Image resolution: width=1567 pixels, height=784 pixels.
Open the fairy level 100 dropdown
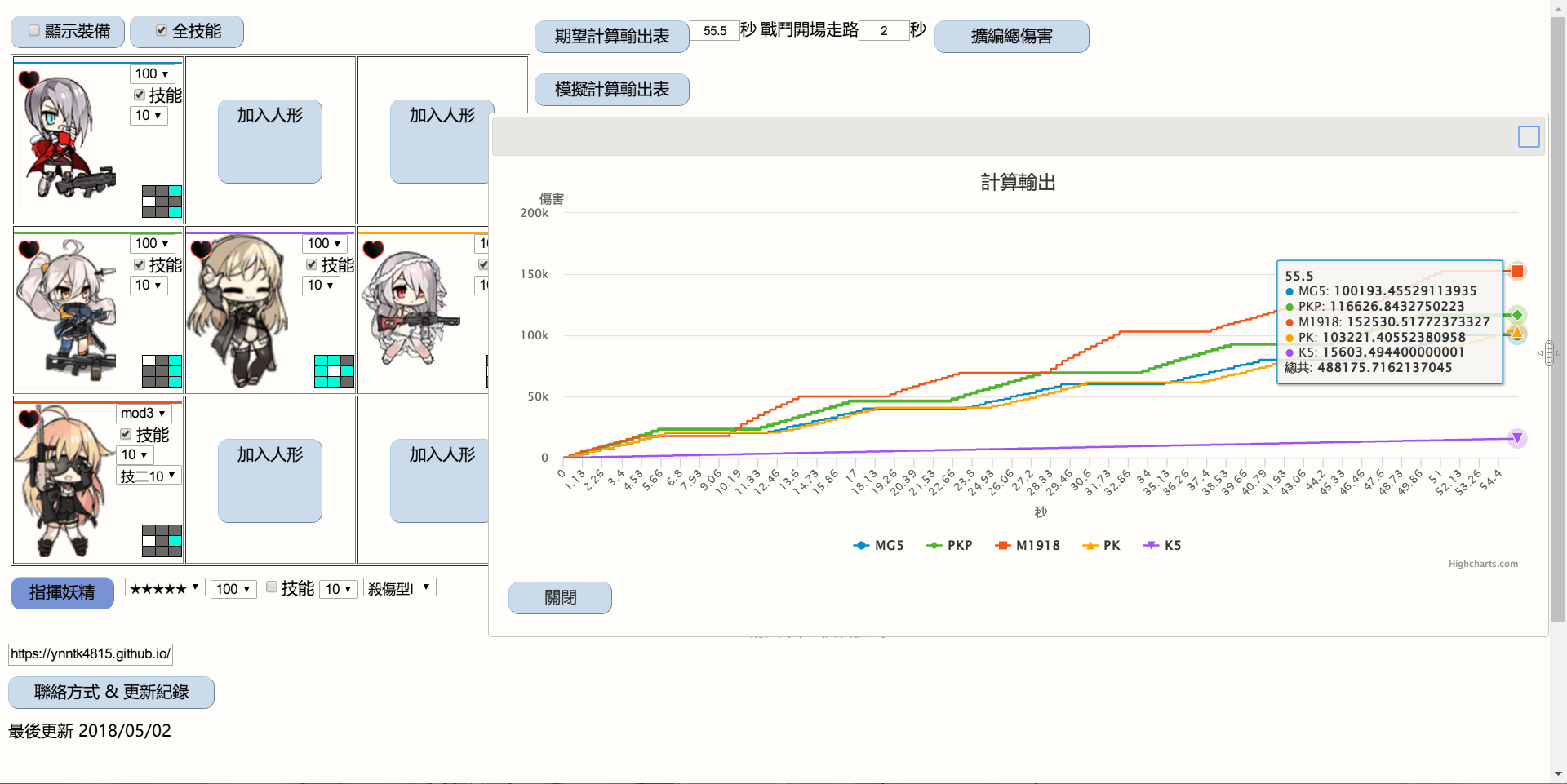(233, 589)
